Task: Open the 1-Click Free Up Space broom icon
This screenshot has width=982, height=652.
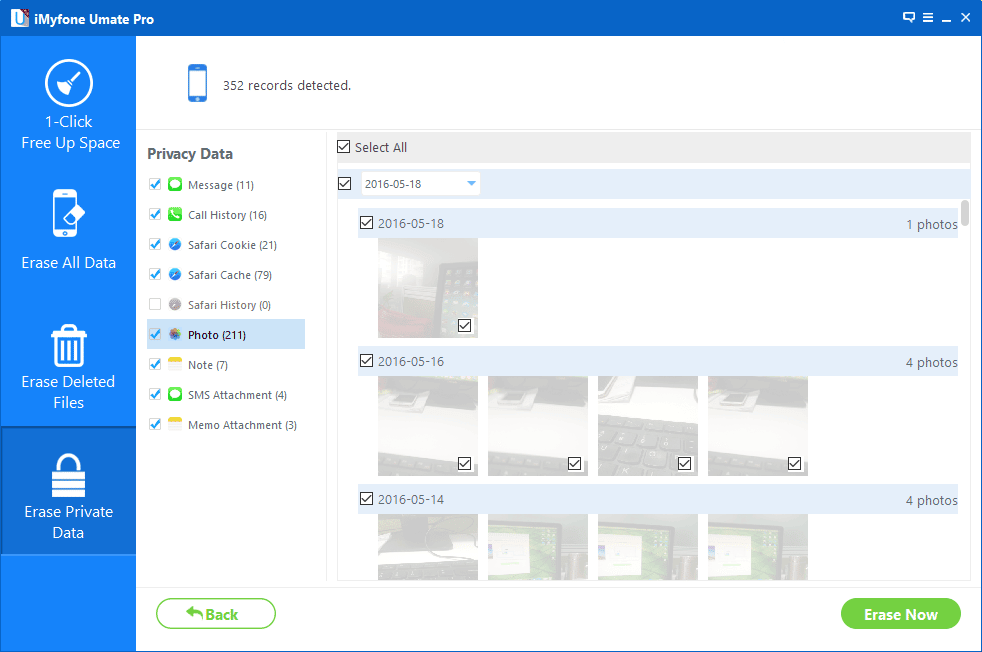Action: [x=69, y=83]
